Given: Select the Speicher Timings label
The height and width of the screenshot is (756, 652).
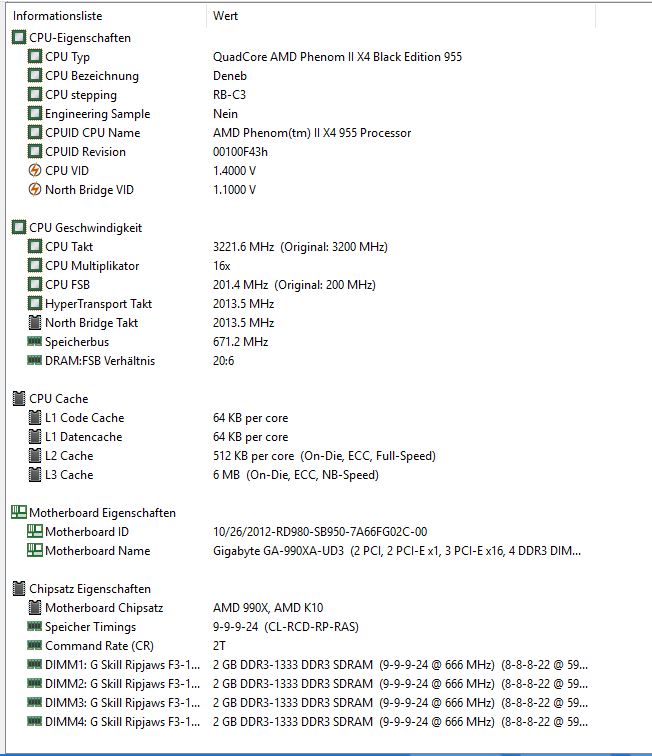Looking at the screenshot, I should (91, 627).
